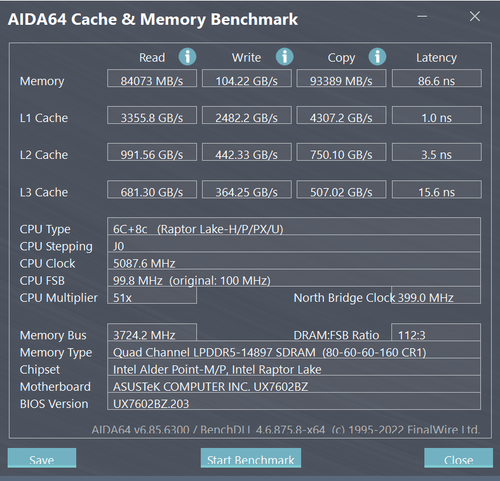
Task: Minimize the benchmark window
Action: click(x=422, y=16)
